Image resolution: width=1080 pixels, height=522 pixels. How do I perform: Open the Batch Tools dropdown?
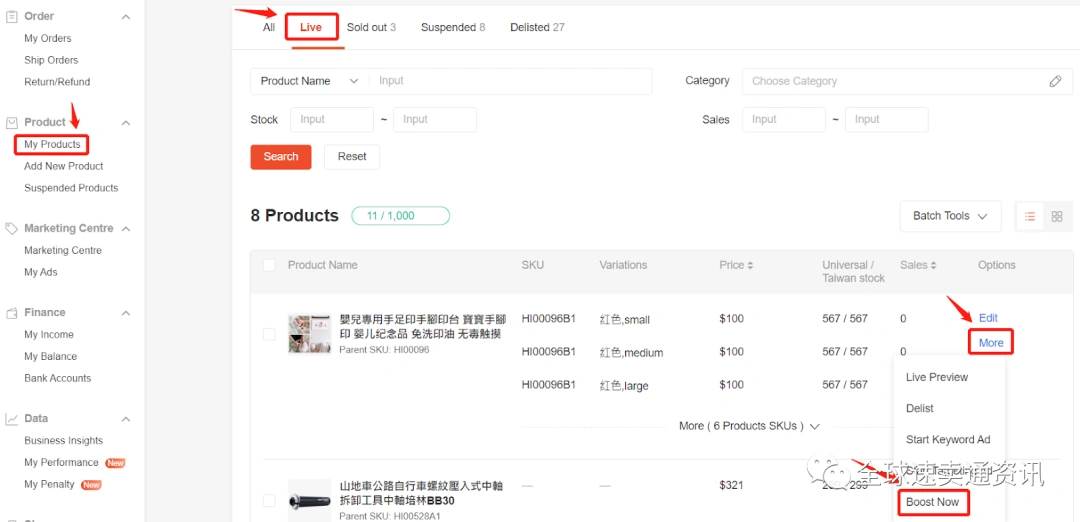tap(950, 216)
